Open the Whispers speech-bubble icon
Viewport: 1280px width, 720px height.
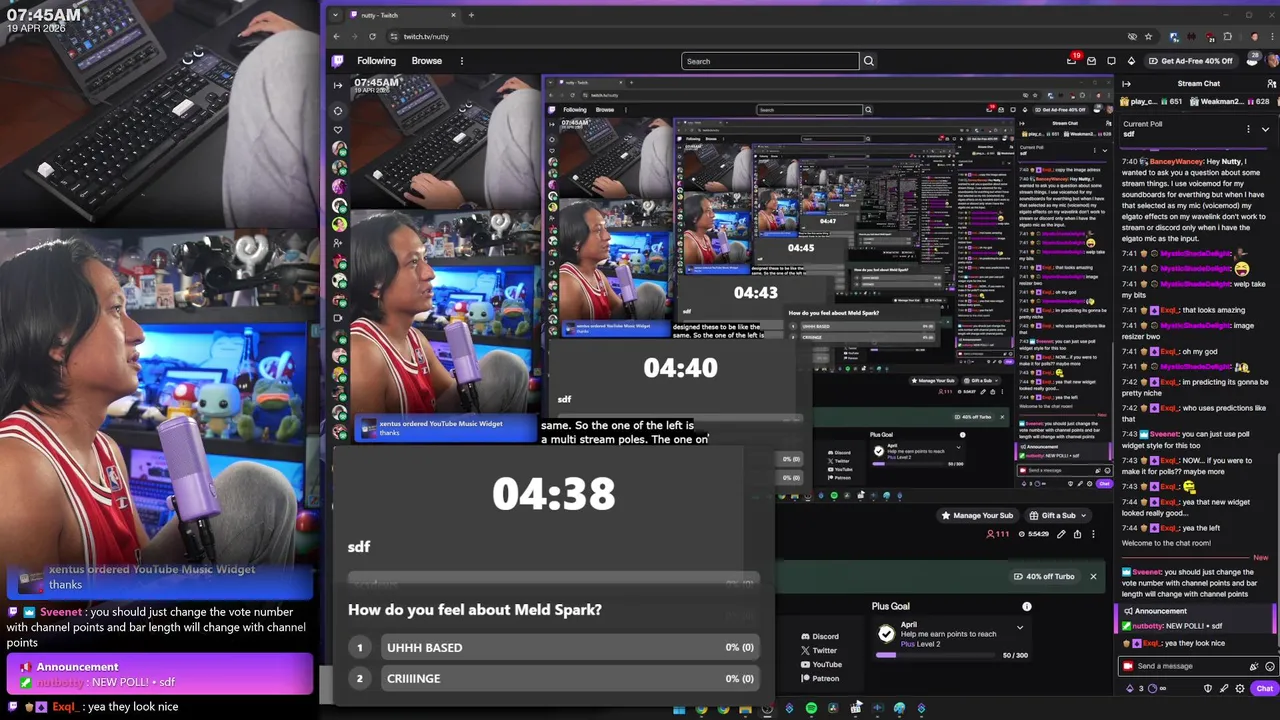pos(1111,61)
